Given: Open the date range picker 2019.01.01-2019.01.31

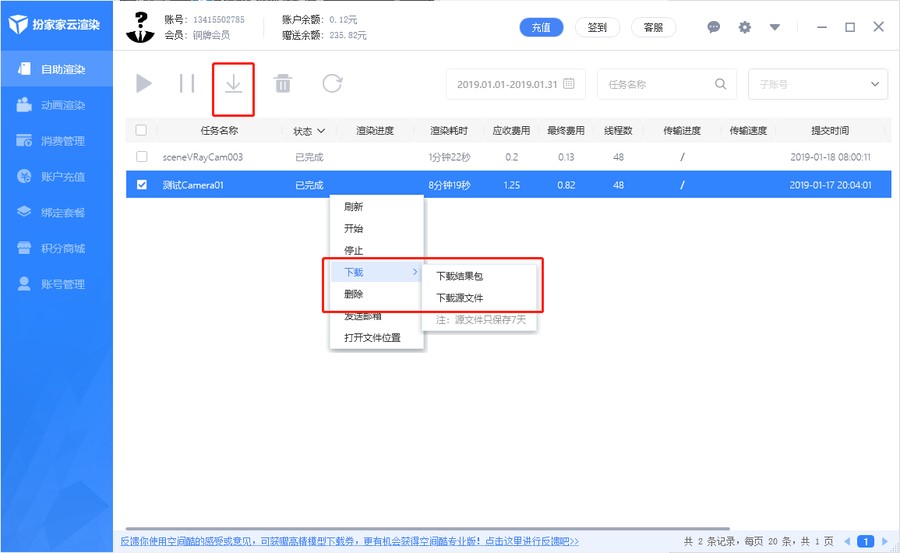Looking at the screenshot, I should (x=515, y=84).
